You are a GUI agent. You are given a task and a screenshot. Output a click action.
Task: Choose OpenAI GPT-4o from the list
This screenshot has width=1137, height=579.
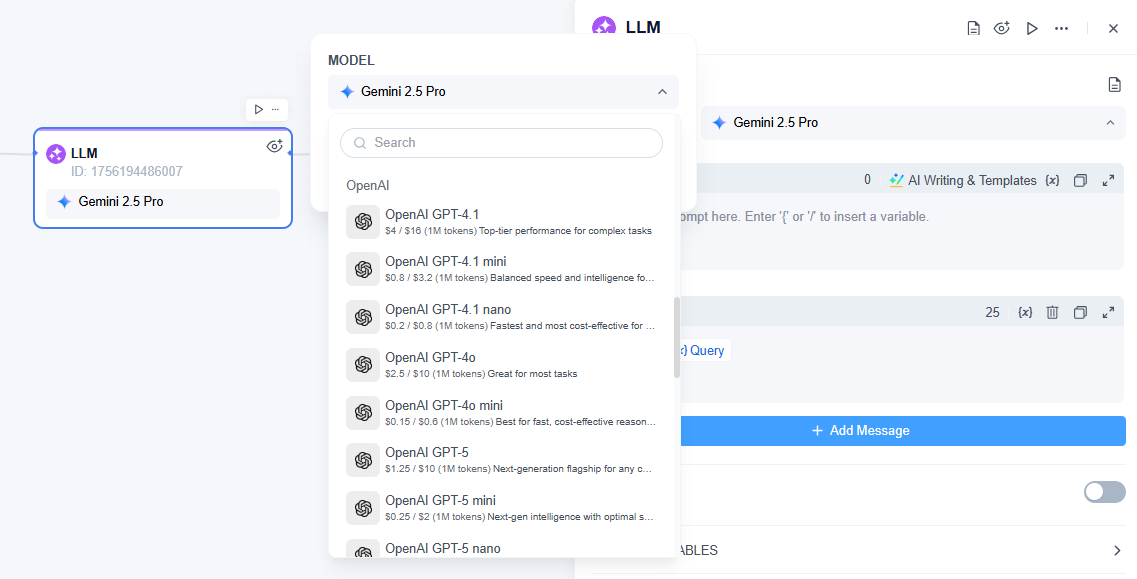pyautogui.click(x=502, y=365)
